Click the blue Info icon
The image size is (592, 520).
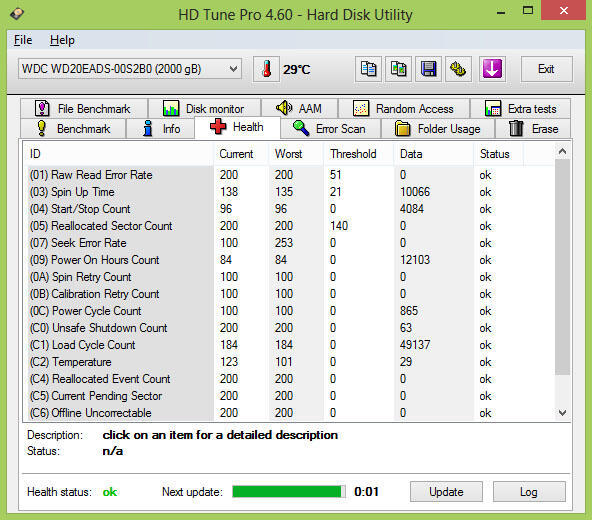coord(148,128)
